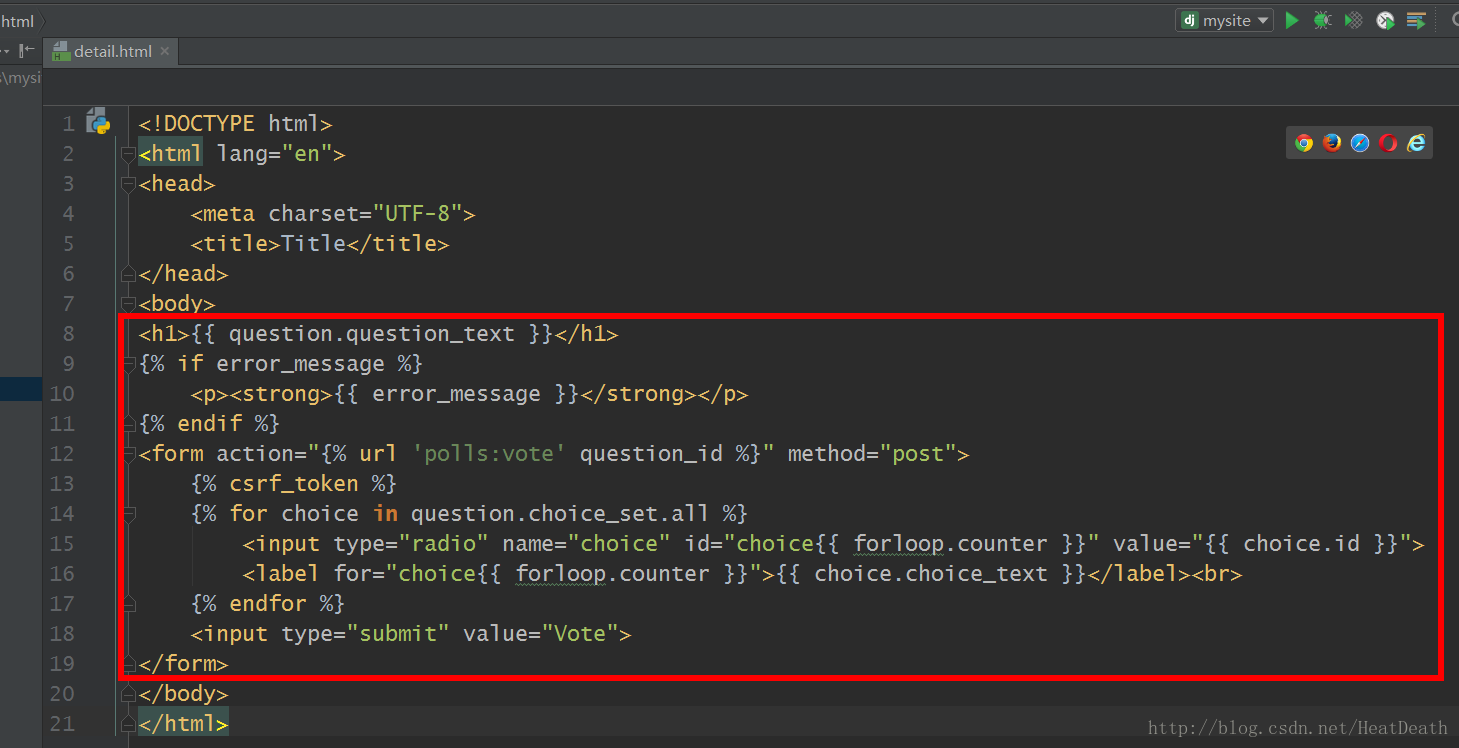Click the value="Vote" attribute

click(x=541, y=634)
